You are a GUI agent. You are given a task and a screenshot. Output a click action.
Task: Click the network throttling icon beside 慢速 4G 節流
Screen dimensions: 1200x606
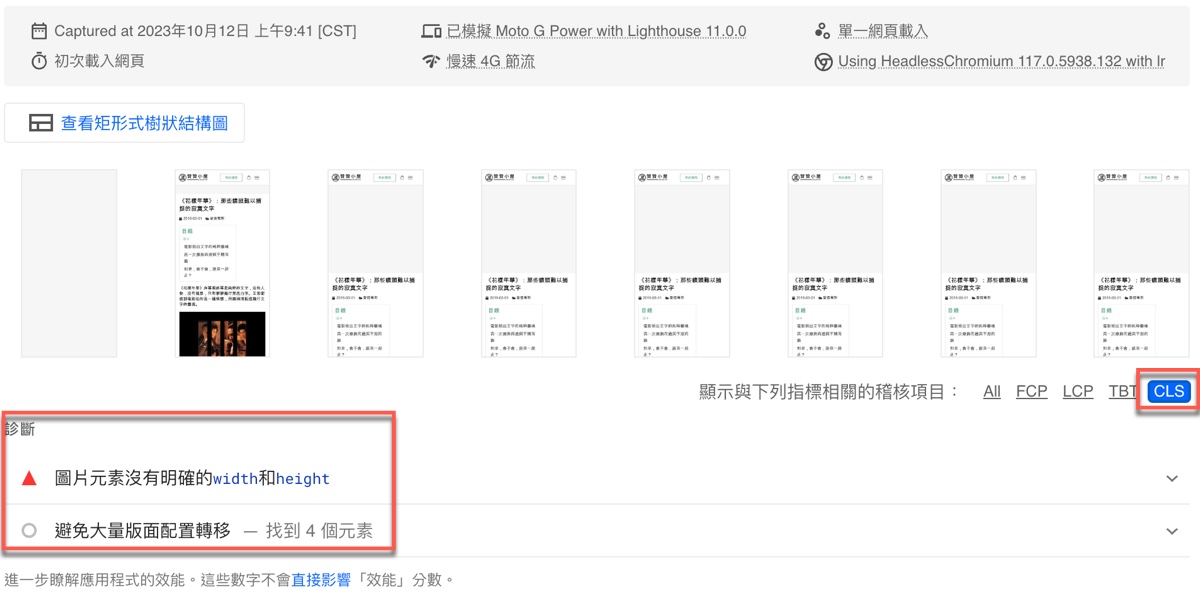click(431, 62)
